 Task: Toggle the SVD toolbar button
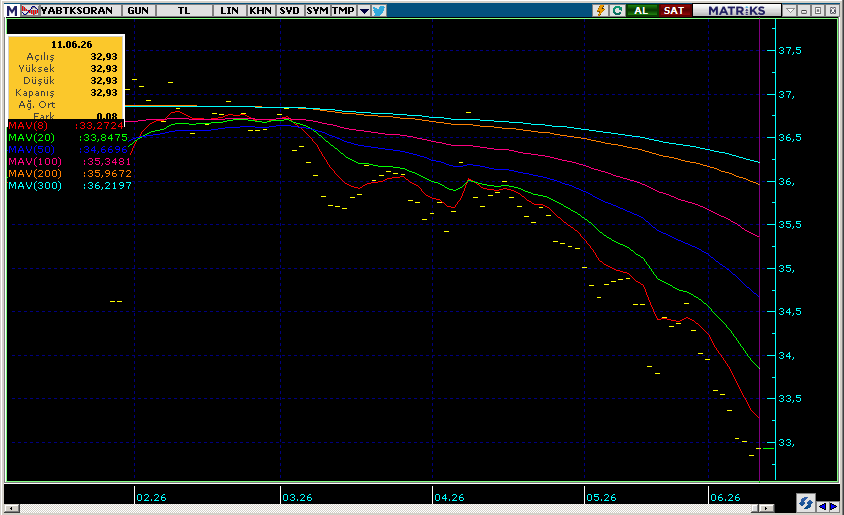tap(290, 10)
